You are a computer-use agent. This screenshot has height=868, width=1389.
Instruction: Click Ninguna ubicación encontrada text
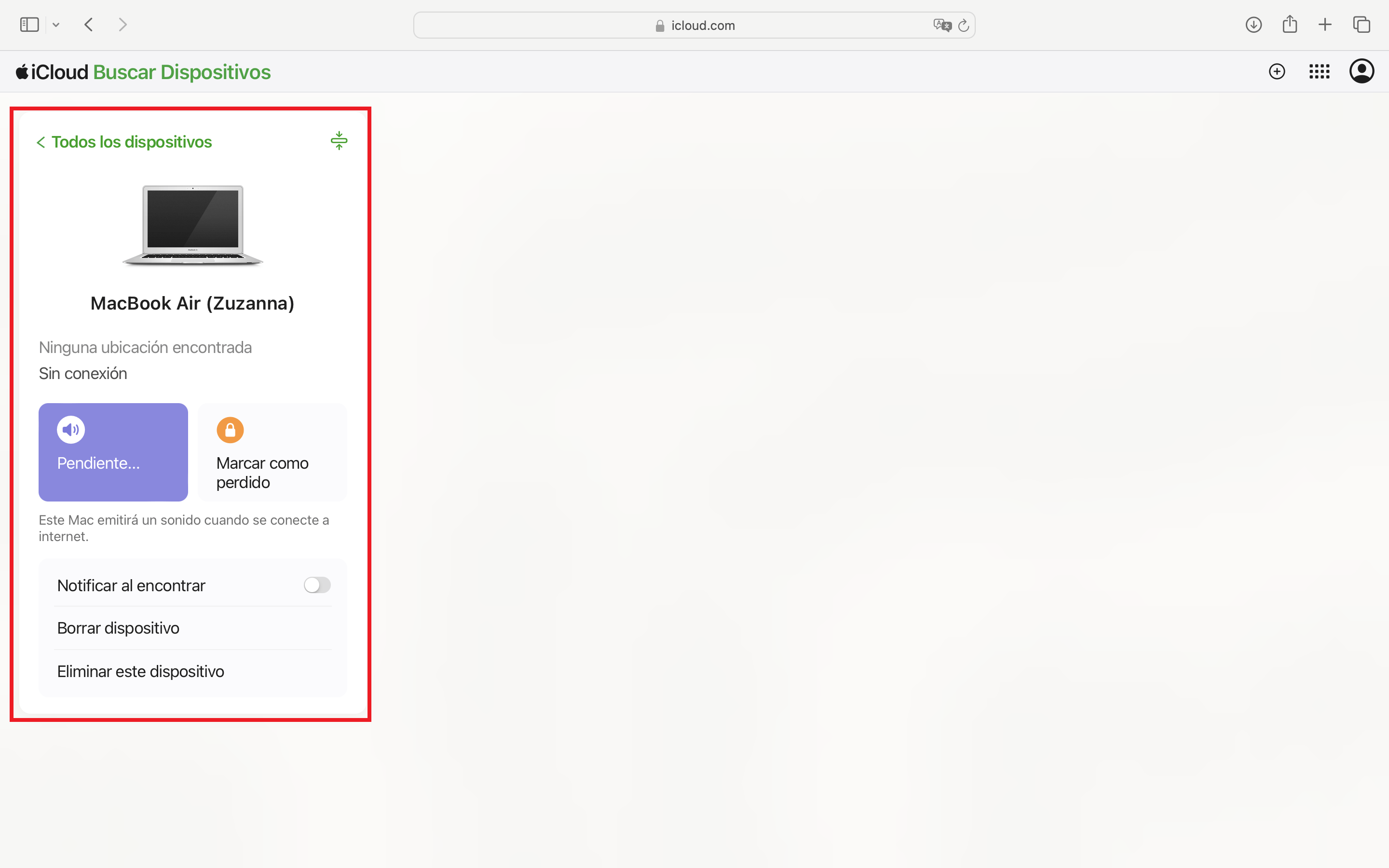pos(145,347)
